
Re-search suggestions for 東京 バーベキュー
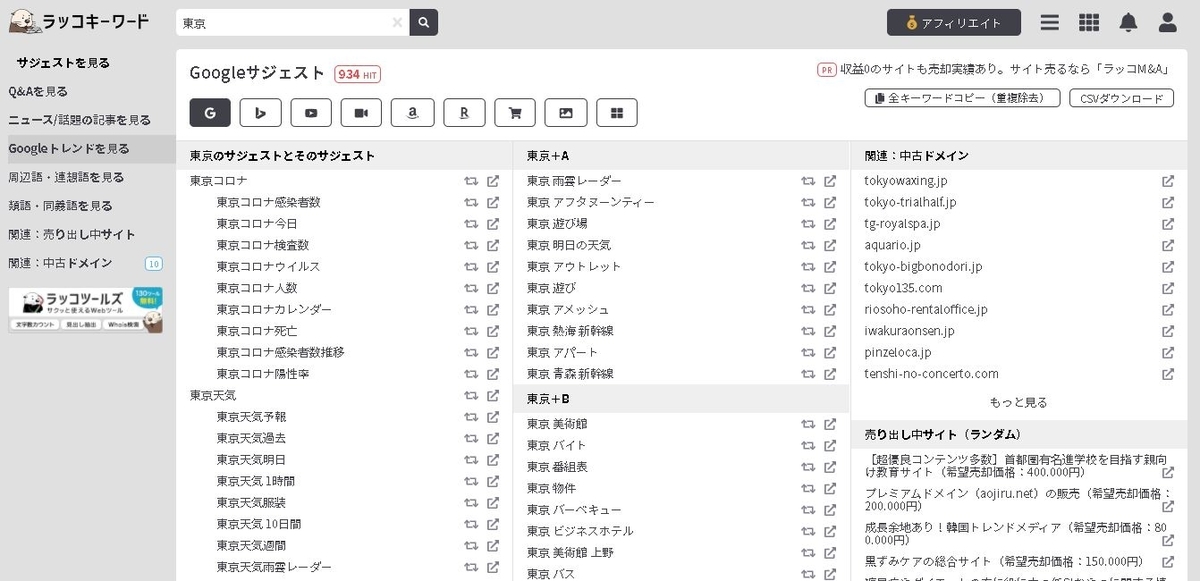[x=808, y=510]
